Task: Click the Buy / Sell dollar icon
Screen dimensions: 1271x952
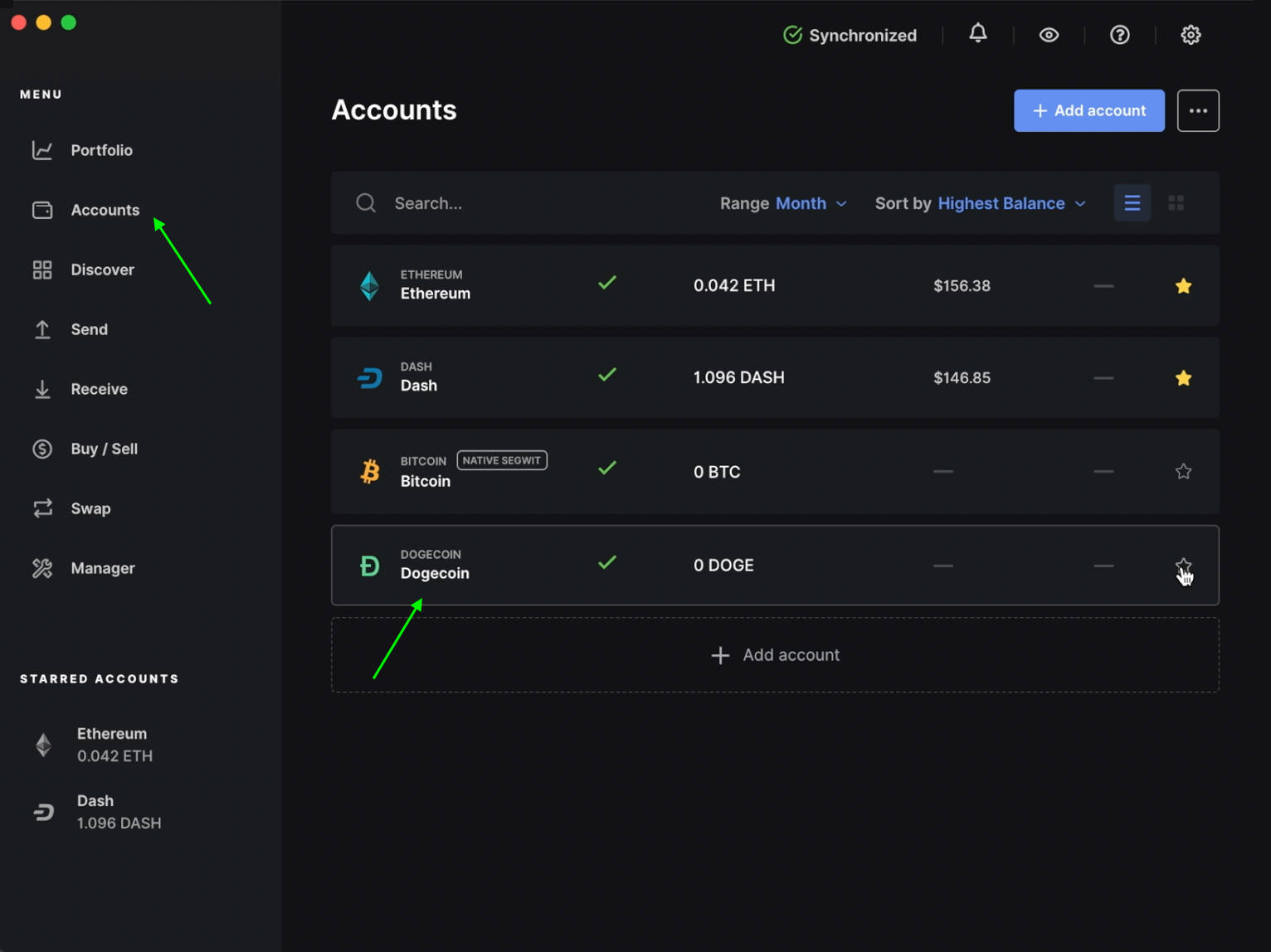Action: click(42, 449)
